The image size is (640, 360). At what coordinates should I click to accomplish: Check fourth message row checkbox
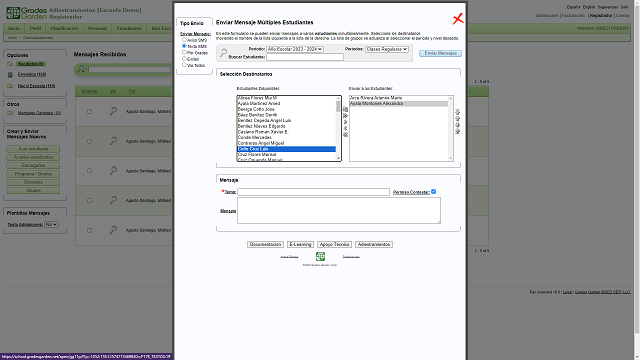click(89, 200)
